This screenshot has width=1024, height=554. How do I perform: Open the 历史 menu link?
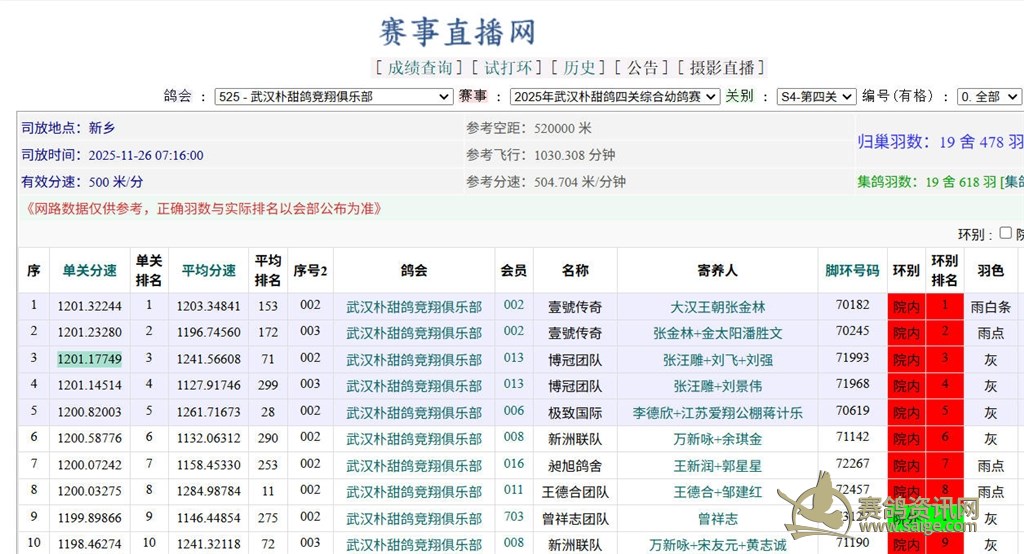tap(578, 67)
